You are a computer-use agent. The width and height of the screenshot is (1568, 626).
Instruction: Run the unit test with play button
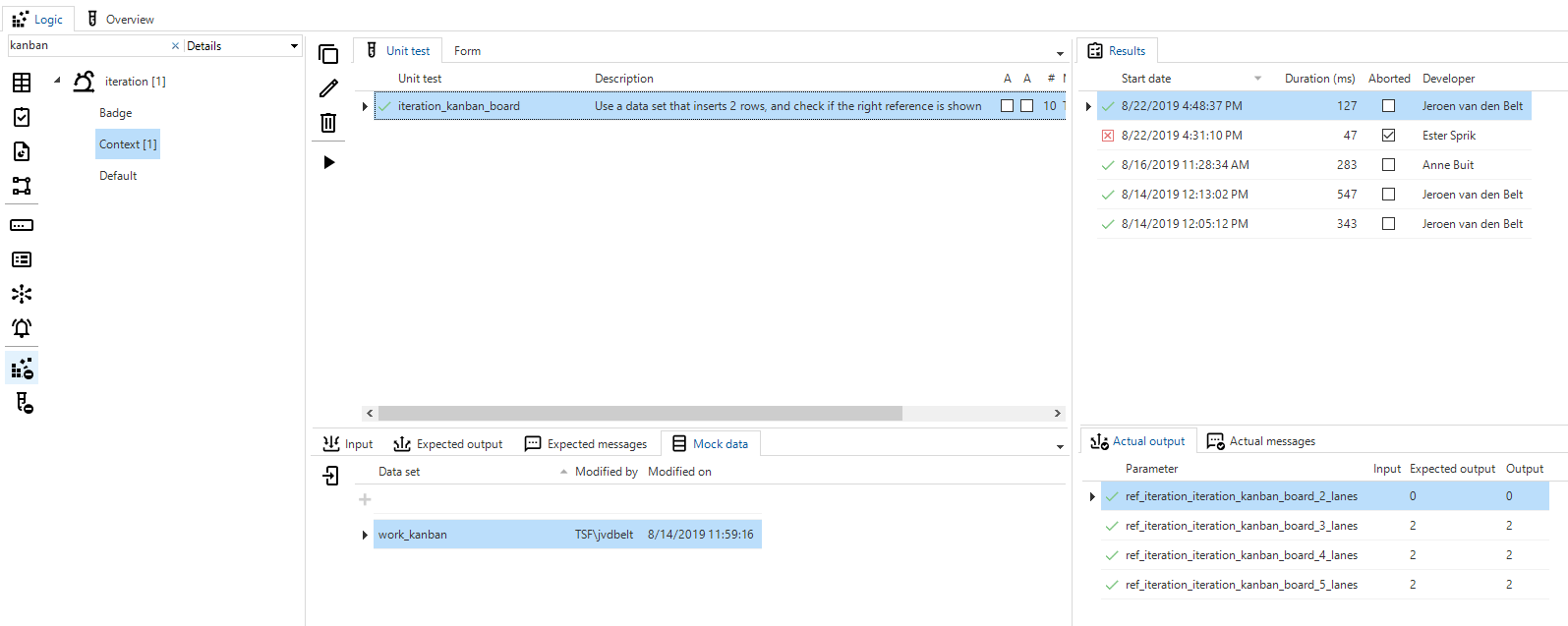tap(328, 162)
